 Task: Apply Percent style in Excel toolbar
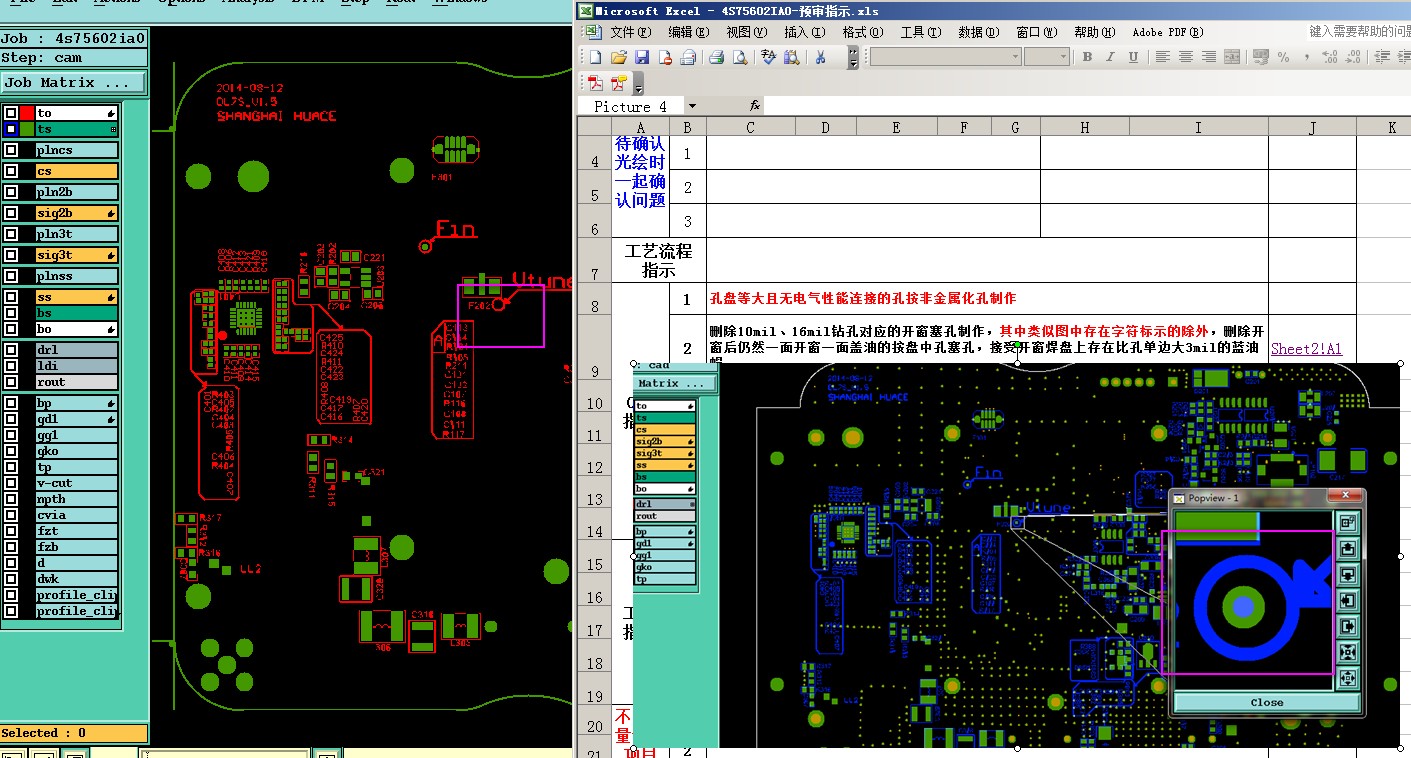(x=1283, y=57)
